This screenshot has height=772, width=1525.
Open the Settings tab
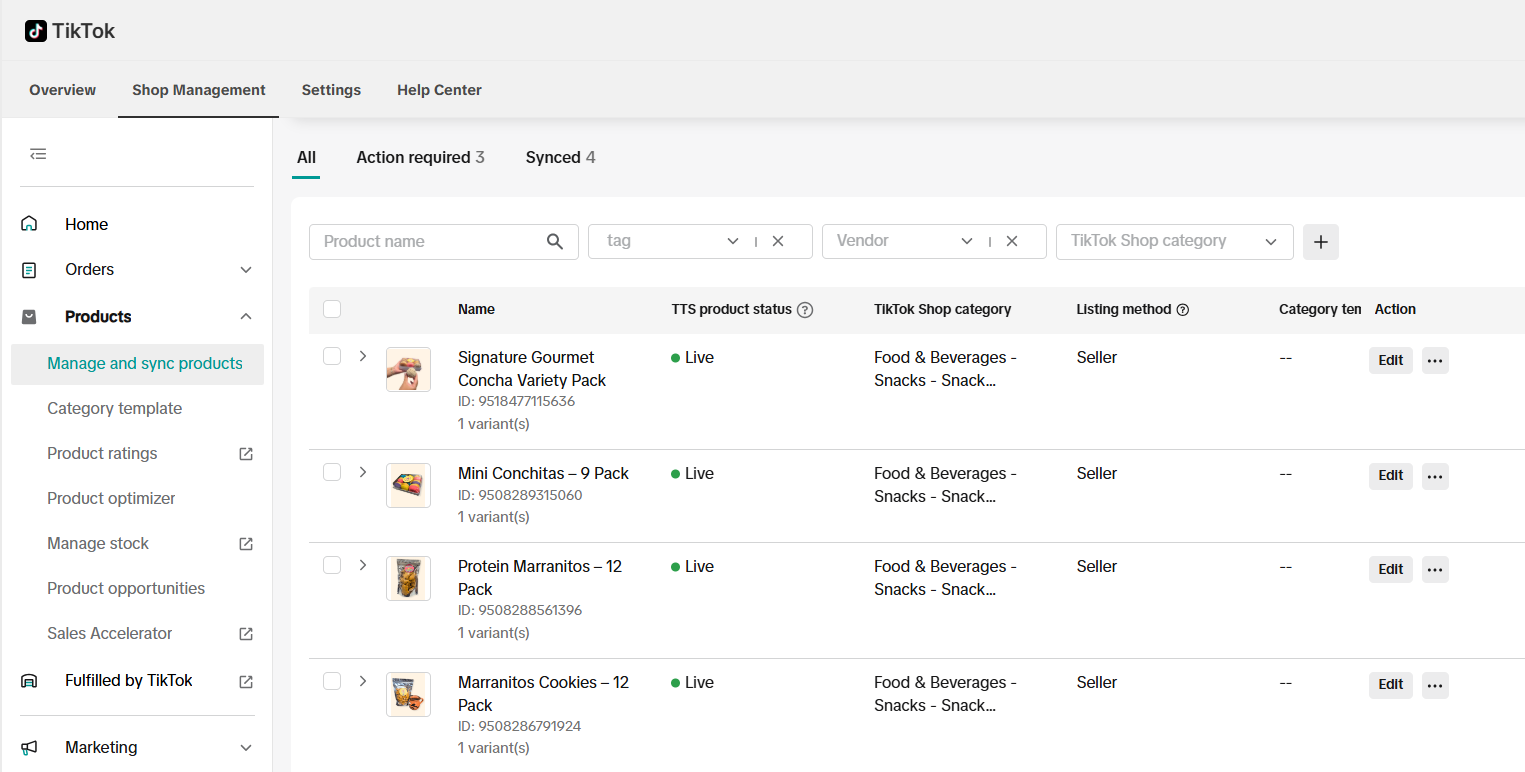331,90
